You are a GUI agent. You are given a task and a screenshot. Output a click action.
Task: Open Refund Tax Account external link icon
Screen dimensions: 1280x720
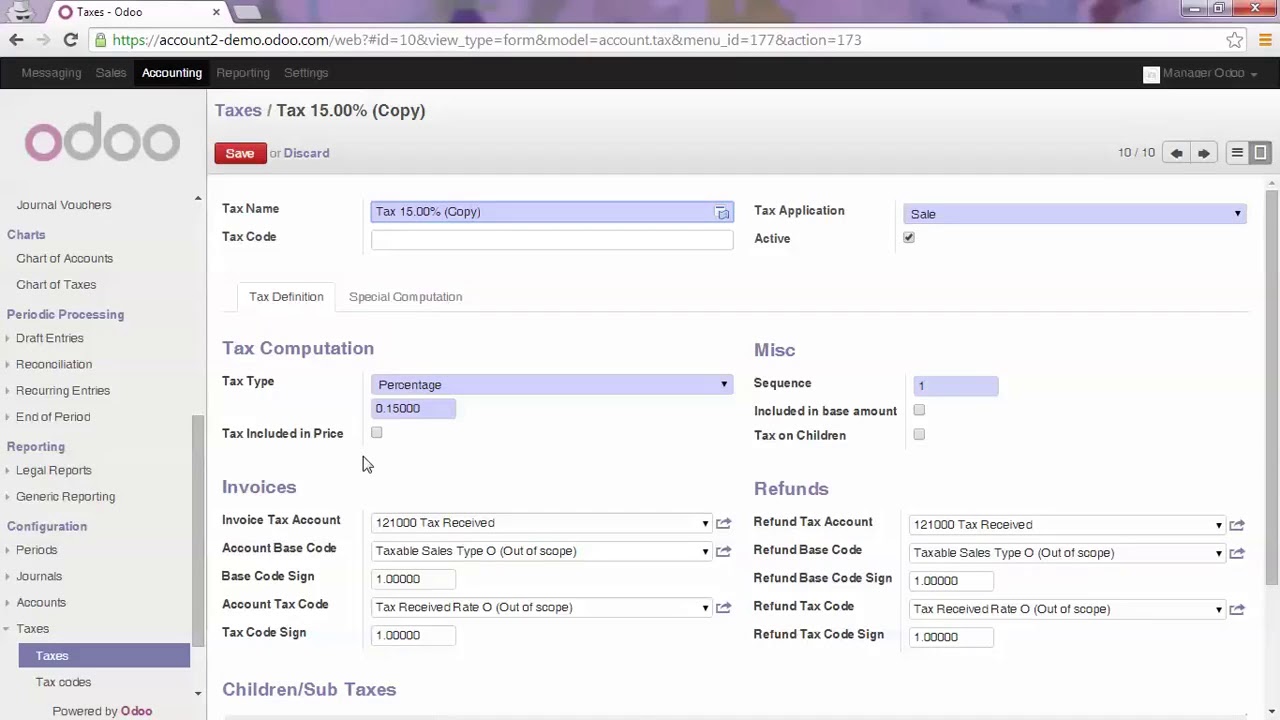coord(1237,525)
